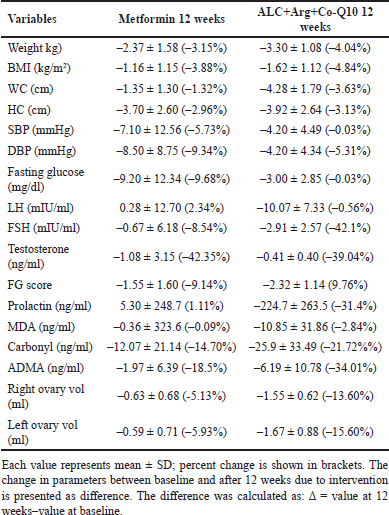
Task: Click the Variables column header
Action: click(x=32, y=19)
